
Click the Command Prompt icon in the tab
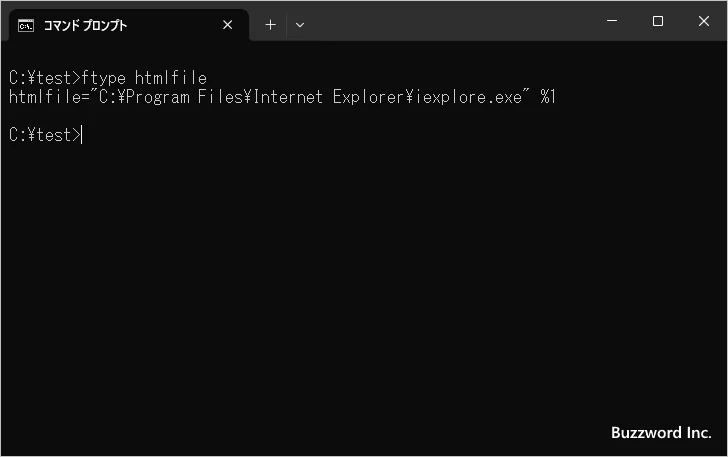click(26, 26)
